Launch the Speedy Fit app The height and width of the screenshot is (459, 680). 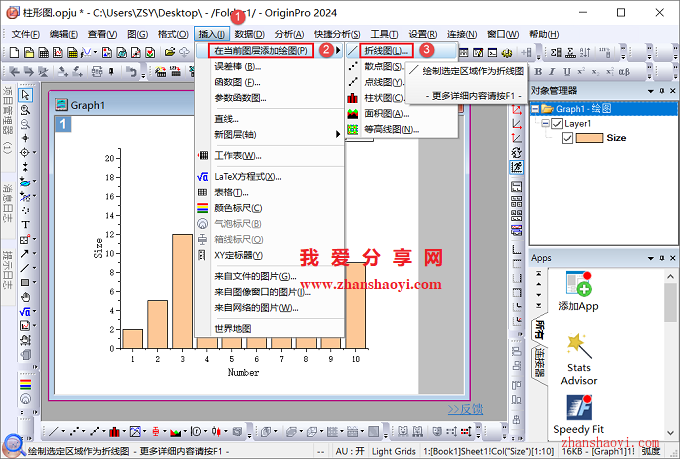tap(579, 414)
